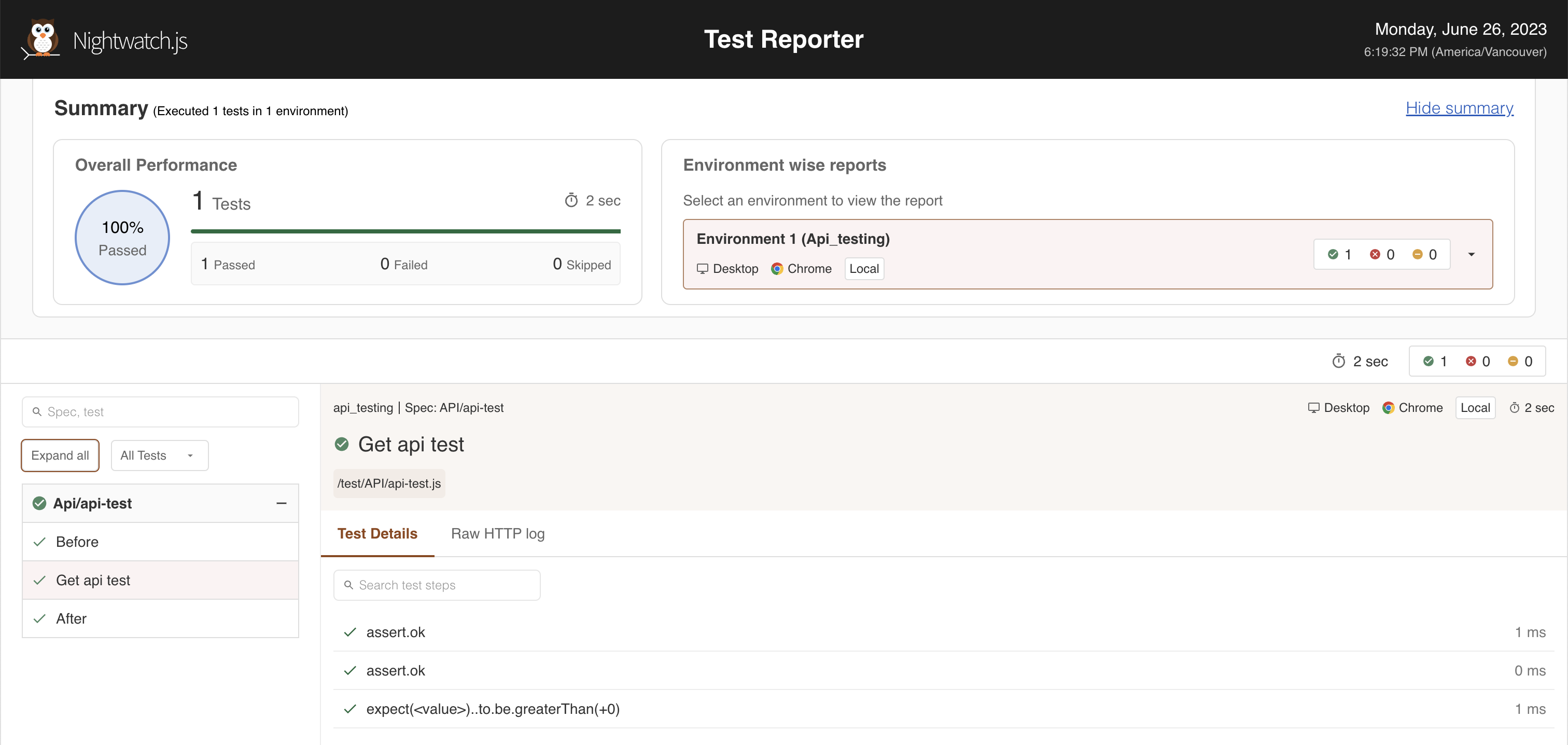
Task: Open the All Tests filter dropdown
Action: (159, 456)
